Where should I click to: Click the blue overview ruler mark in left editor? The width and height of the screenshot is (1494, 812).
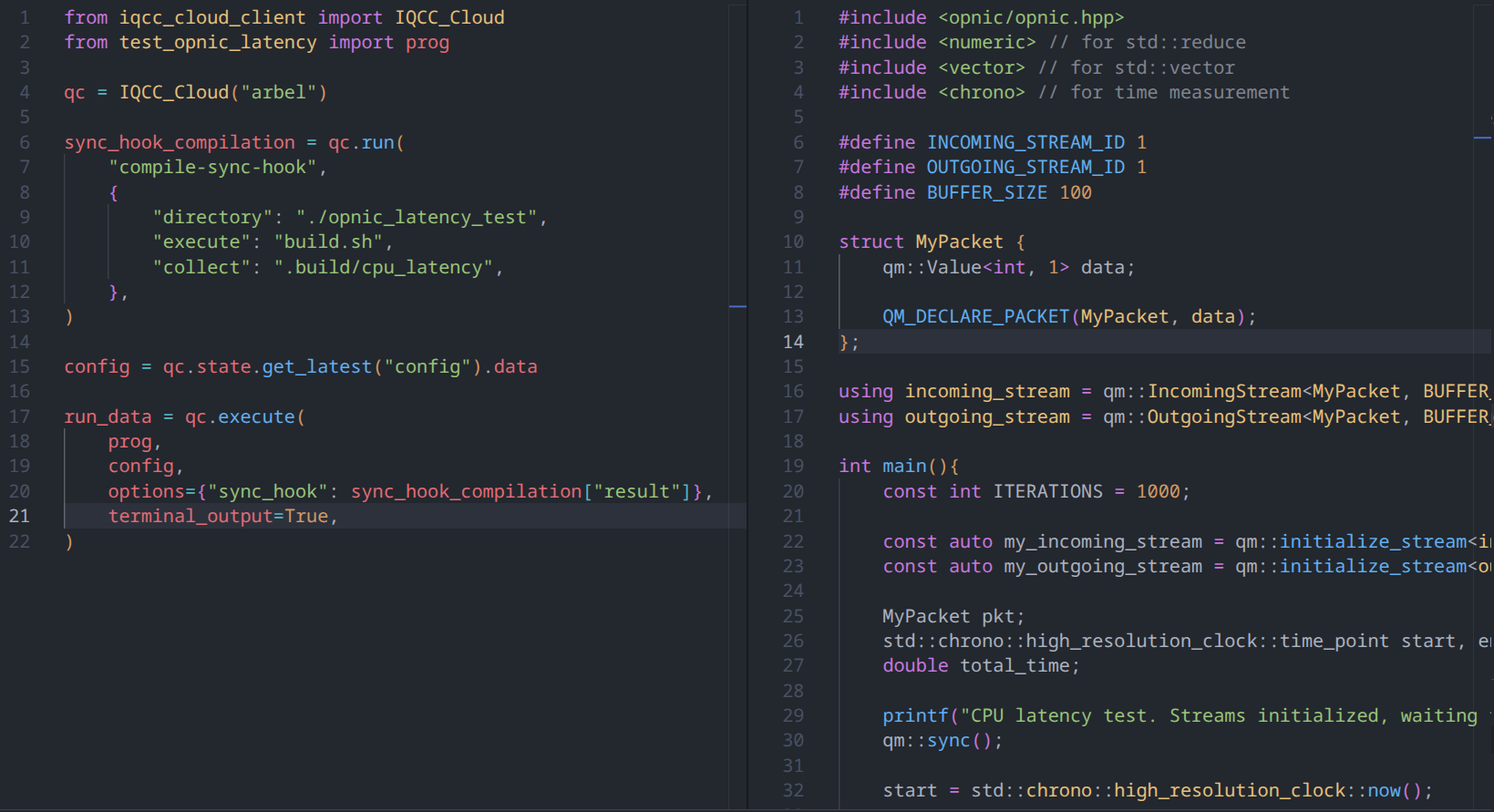point(737,307)
